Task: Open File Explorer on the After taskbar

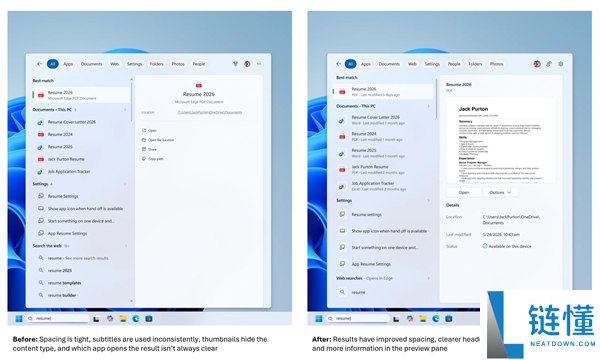Action: point(423,319)
